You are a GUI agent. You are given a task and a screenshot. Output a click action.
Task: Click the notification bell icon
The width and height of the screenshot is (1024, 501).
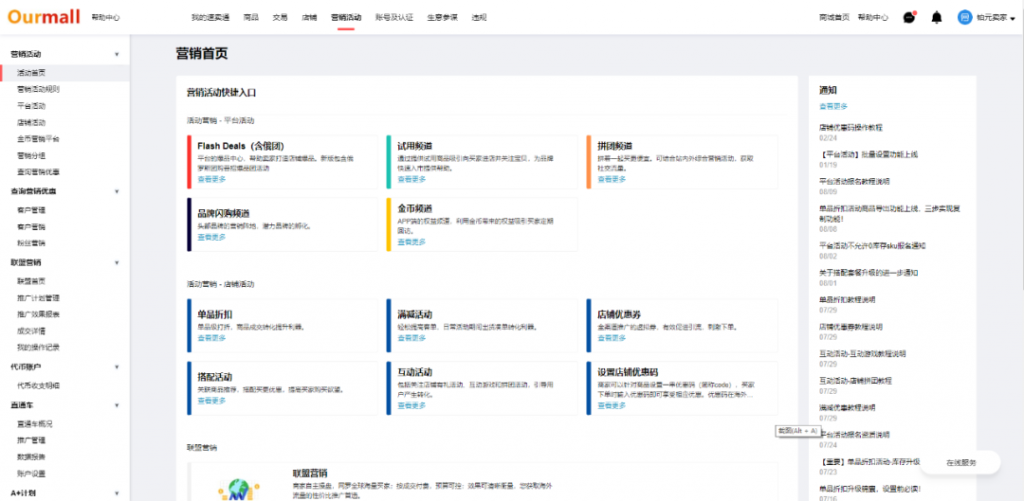click(936, 17)
